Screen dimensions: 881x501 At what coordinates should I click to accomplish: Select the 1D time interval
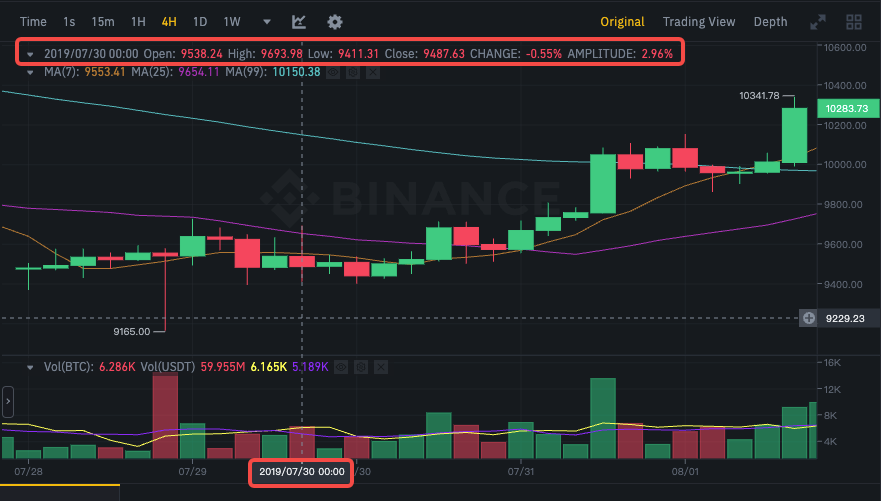200,21
